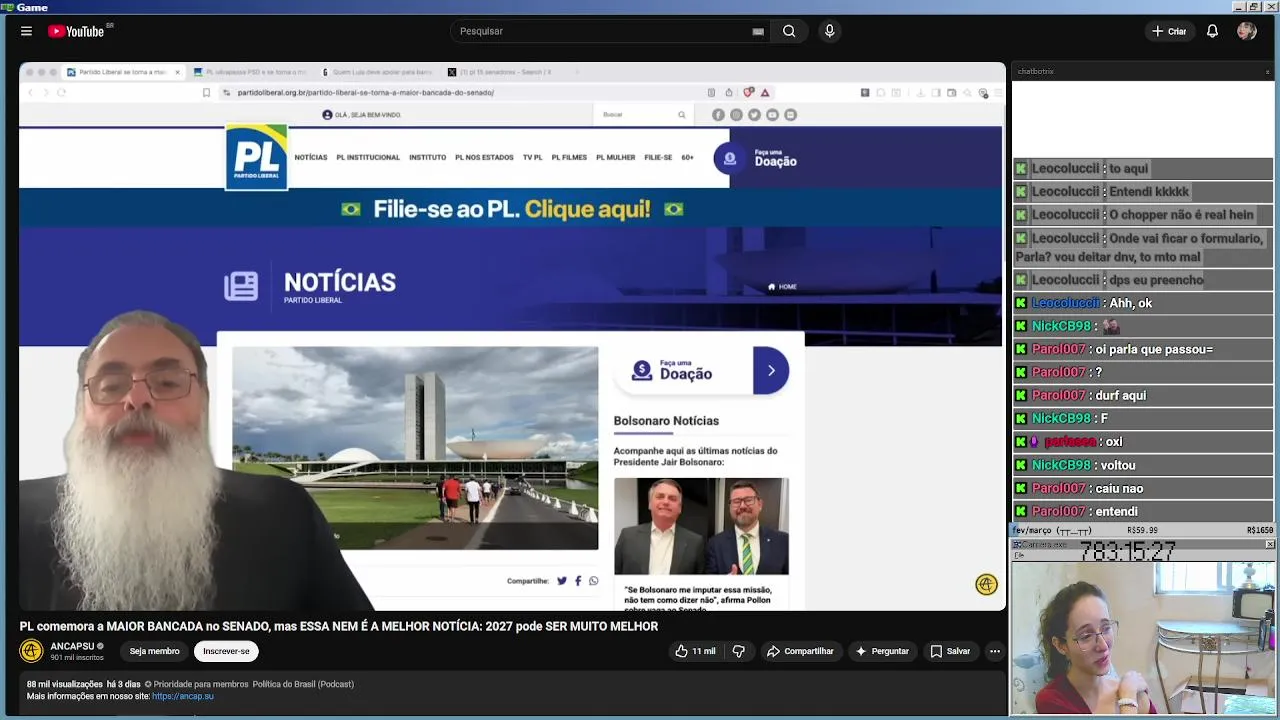Click the magnifier search button
The width and height of the screenshot is (1280, 720).
click(x=789, y=31)
